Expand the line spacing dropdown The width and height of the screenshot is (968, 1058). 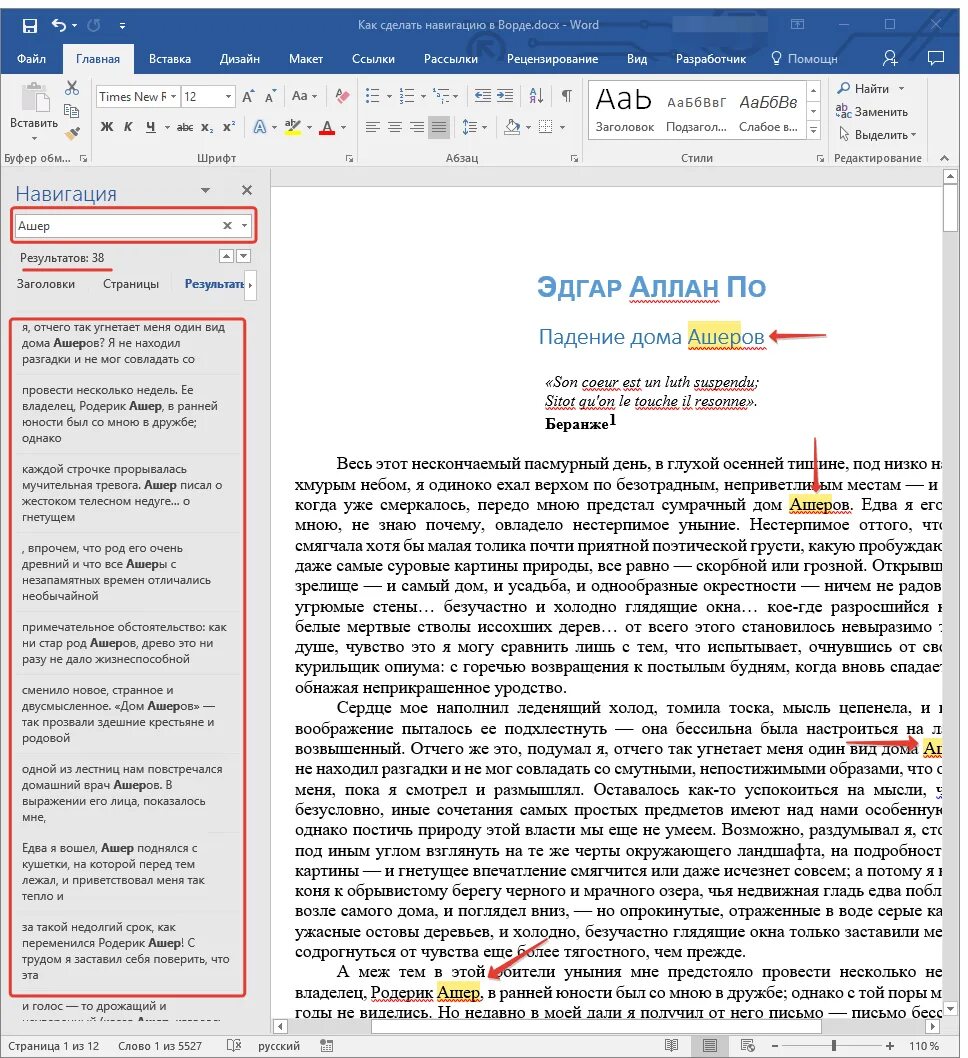point(484,127)
